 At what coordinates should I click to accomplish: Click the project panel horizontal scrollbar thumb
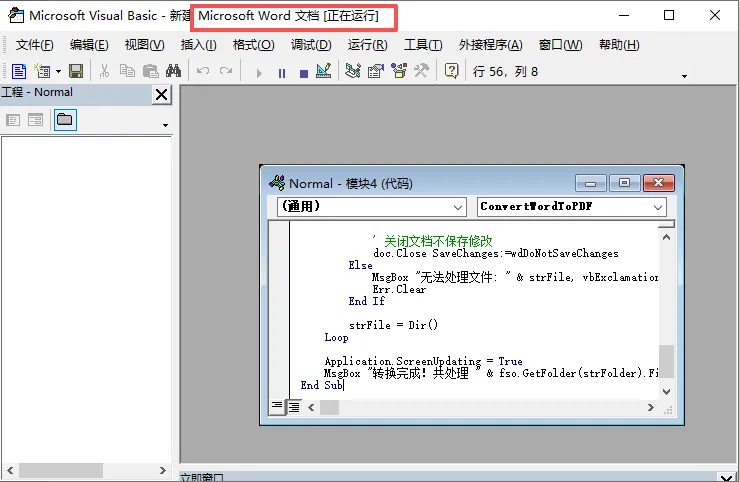(x=61, y=470)
